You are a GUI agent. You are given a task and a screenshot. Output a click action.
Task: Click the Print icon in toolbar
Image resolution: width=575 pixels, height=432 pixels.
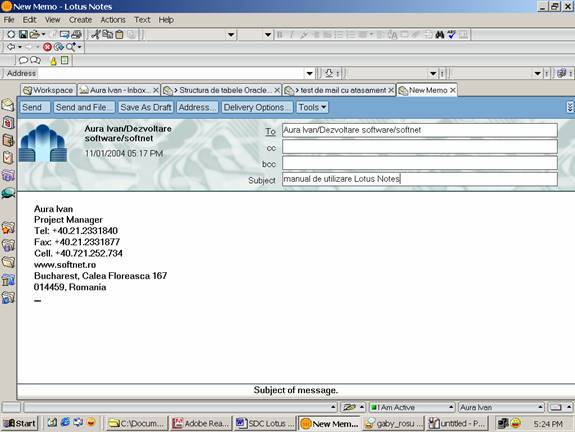76,34
